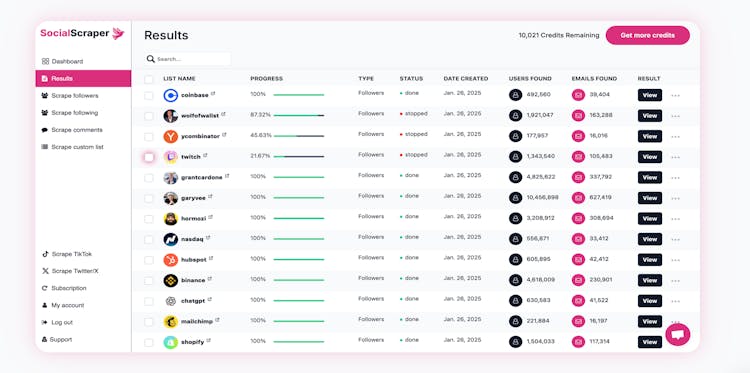Click the chatgpt logo avatar
The width and height of the screenshot is (750, 373).
click(x=170, y=301)
